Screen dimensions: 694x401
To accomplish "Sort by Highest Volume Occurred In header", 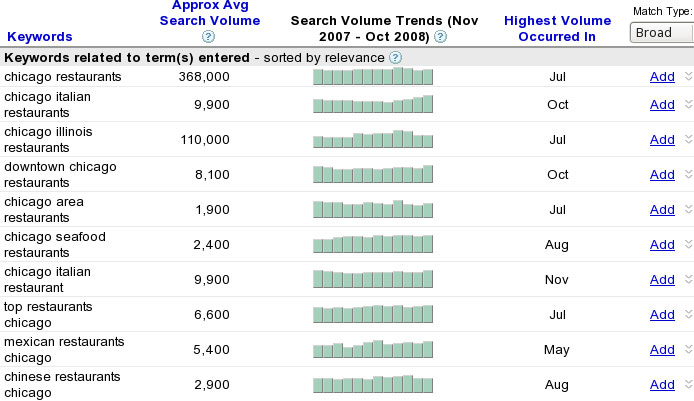I will [x=557, y=29].
